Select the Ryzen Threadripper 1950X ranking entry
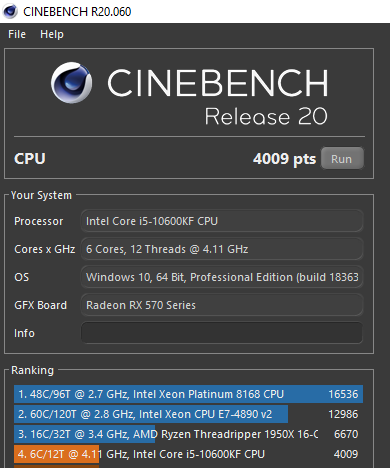This screenshot has height=468, width=390. pyautogui.click(x=188, y=434)
